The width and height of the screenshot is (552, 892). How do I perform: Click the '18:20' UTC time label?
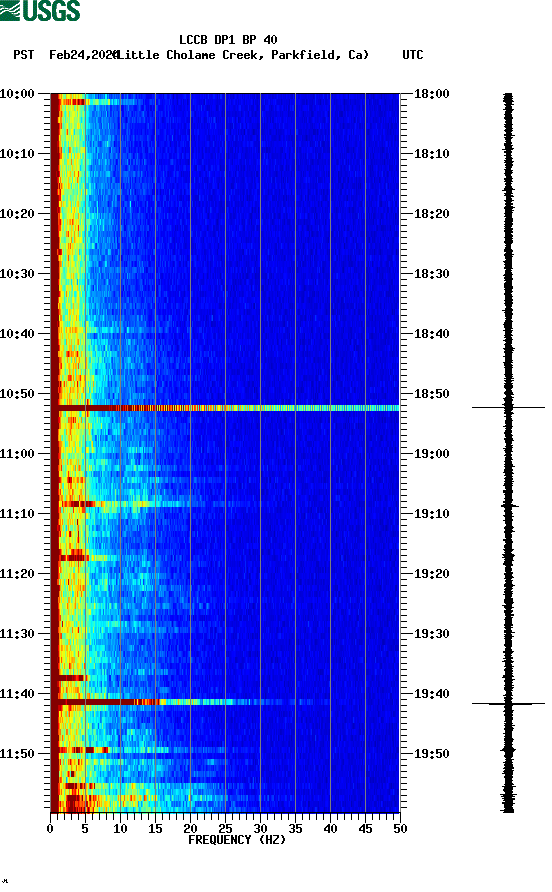click(x=432, y=214)
